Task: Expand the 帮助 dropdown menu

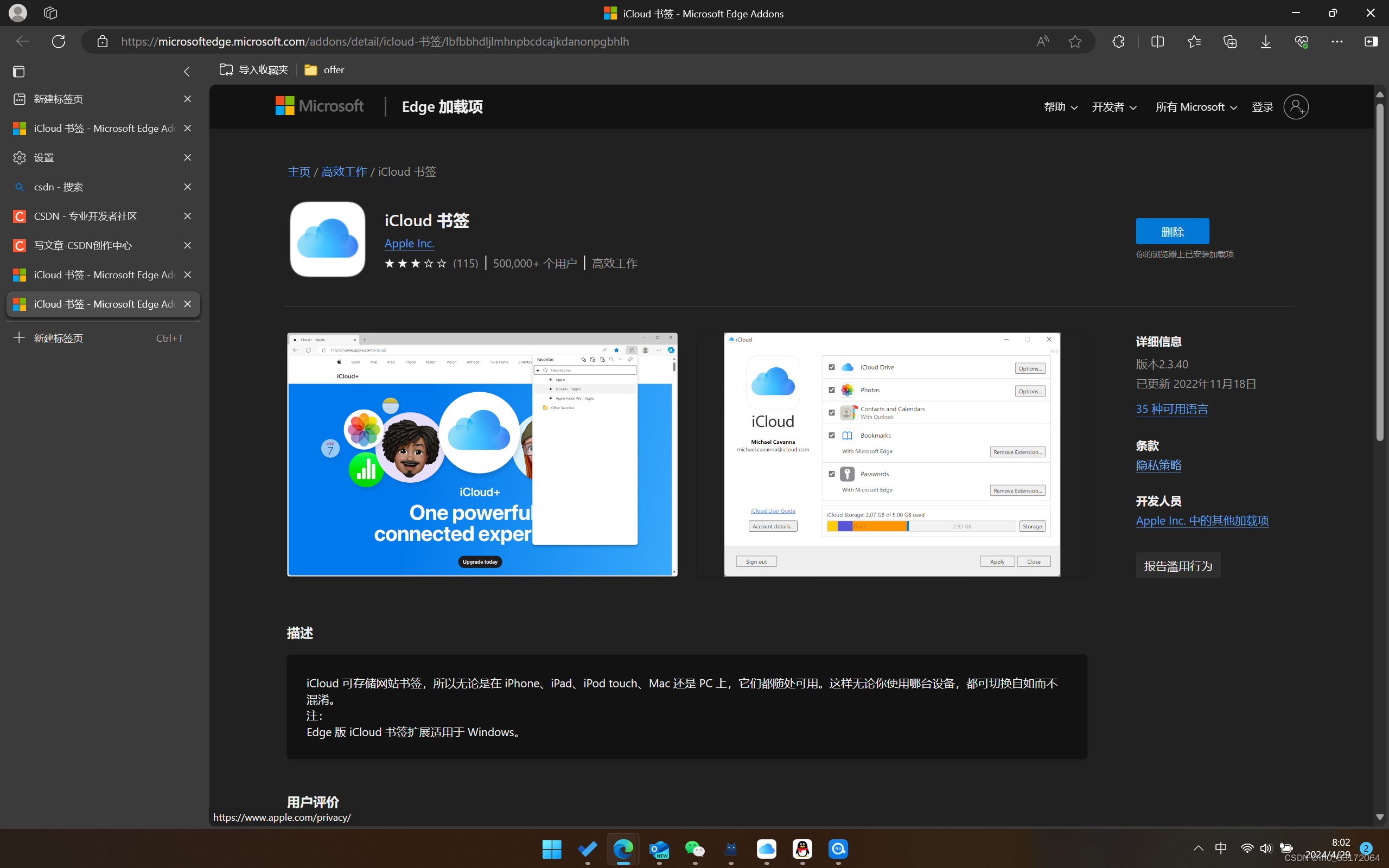Action: click(x=1061, y=107)
